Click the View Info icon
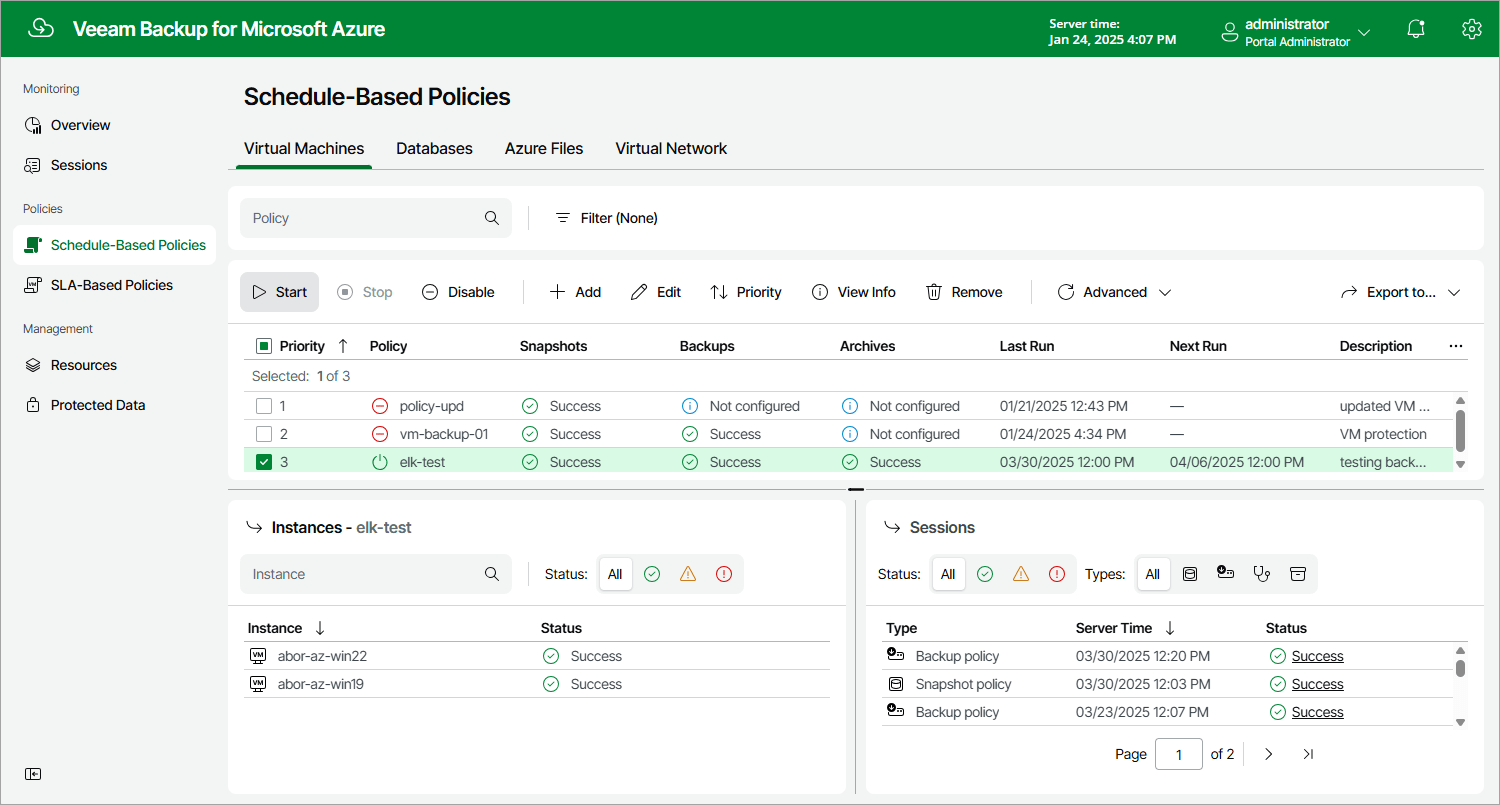1500x805 pixels. pyautogui.click(x=822, y=291)
